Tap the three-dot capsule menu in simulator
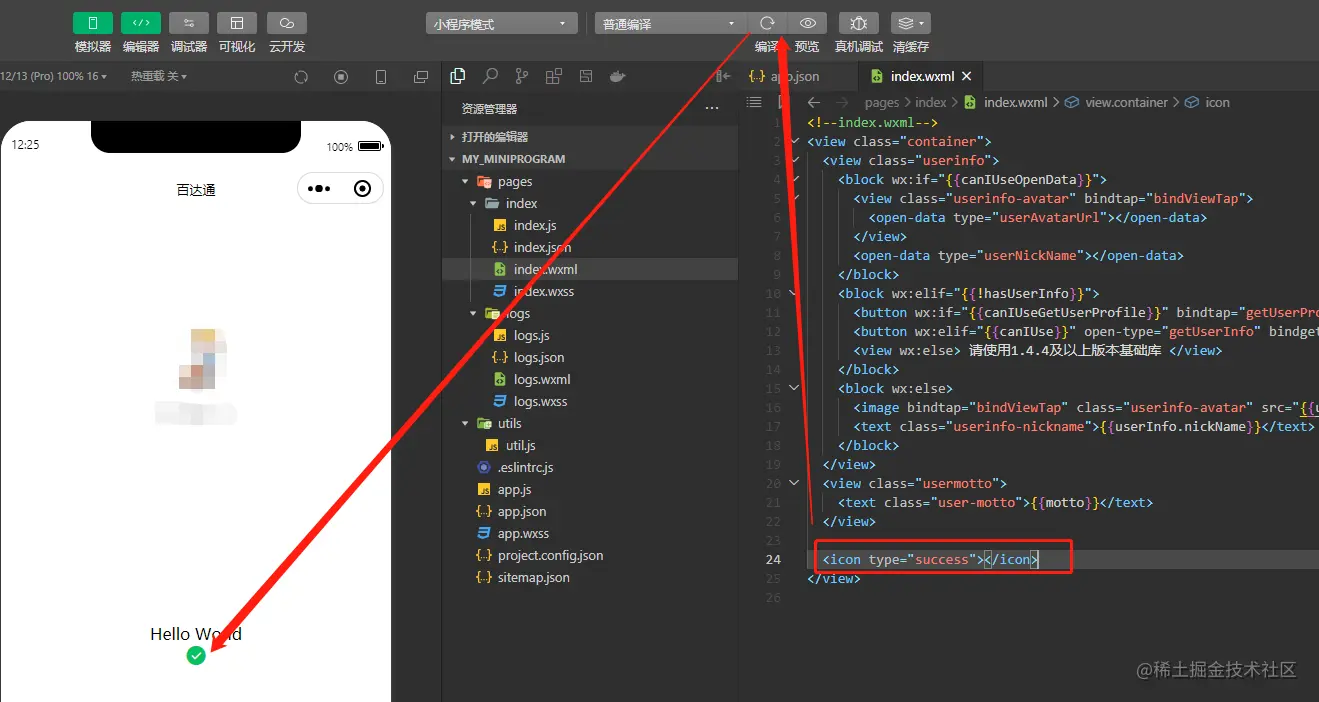Image resolution: width=1319 pixels, height=702 pixels. [x=319, y=188]
